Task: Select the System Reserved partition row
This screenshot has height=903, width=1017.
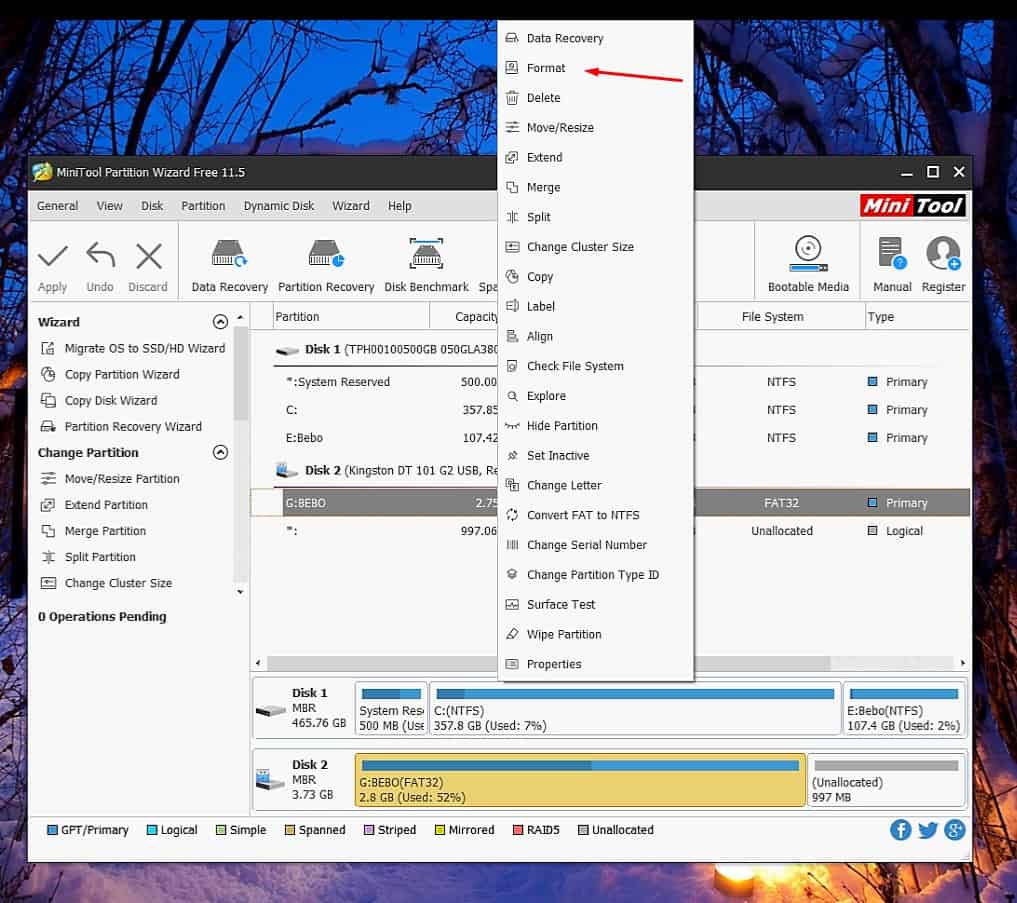Action: (x=610, y=382)
